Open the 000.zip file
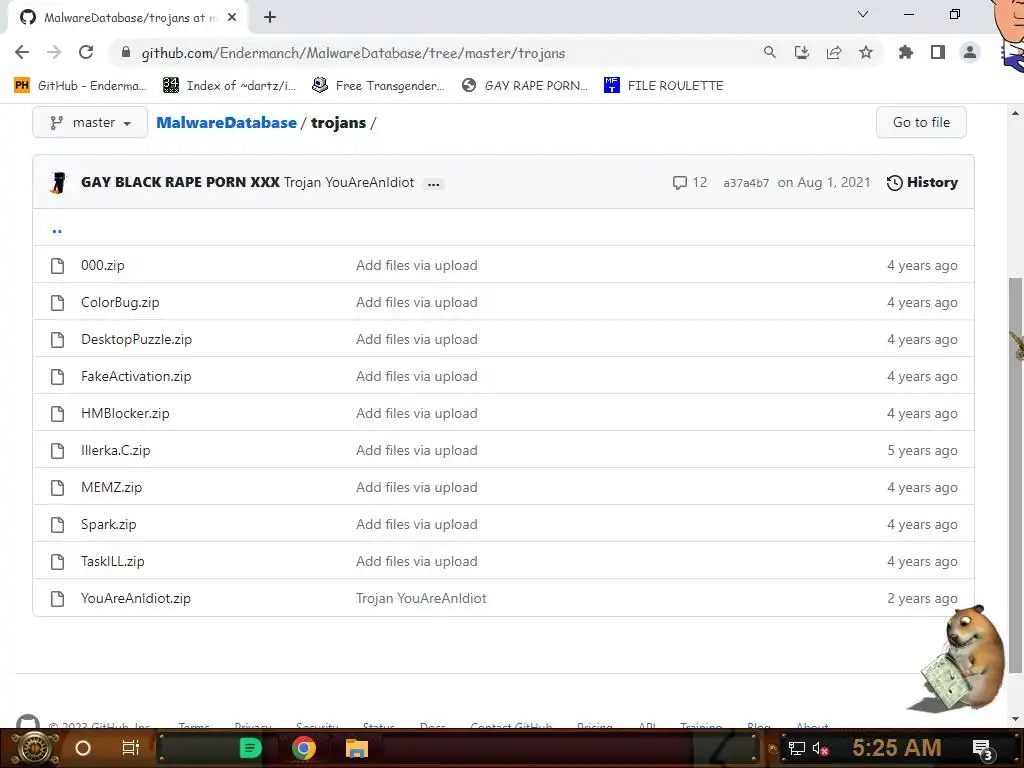 pos(103,265)
